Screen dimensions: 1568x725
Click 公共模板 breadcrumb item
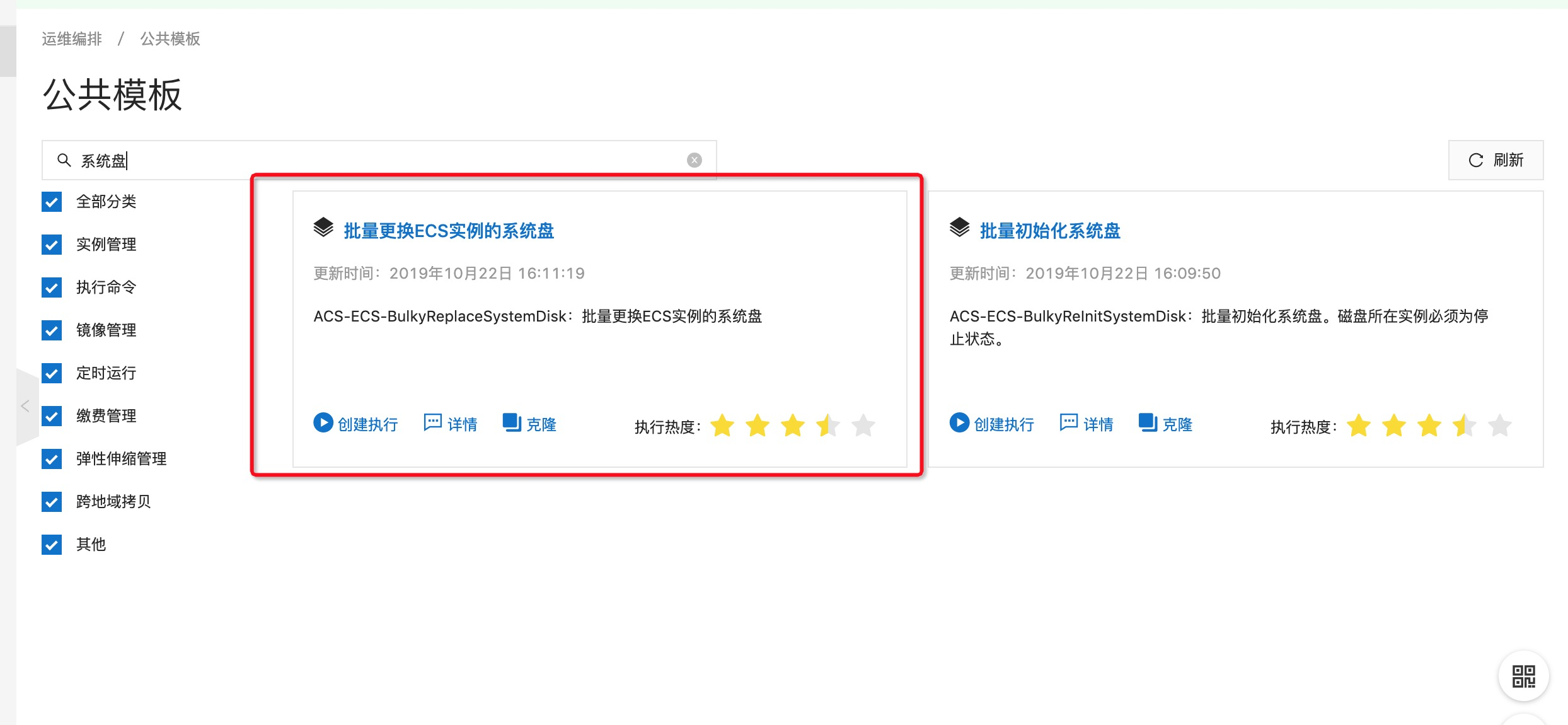[170, 39]
